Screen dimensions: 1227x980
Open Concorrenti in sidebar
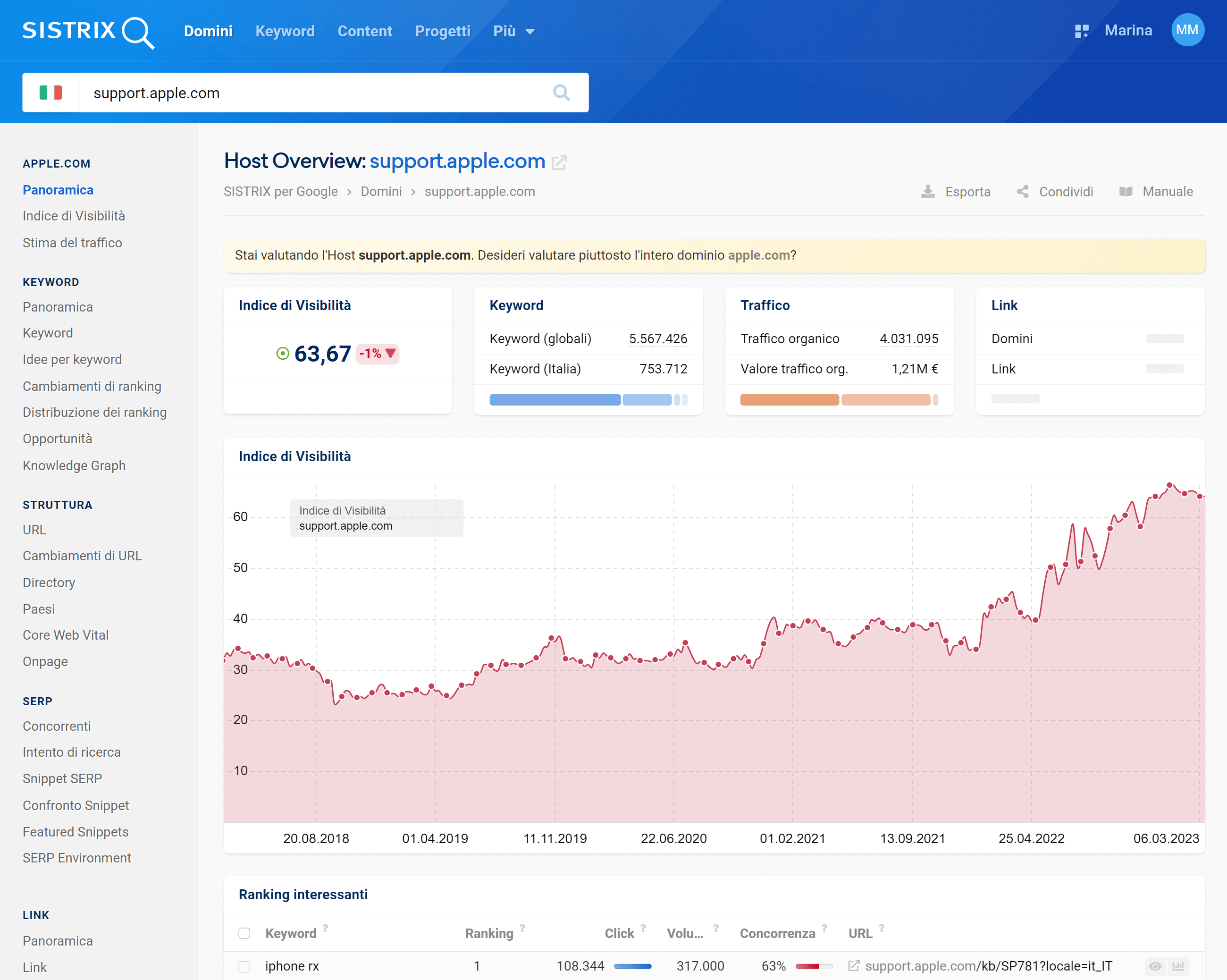(x=57, y=726)
